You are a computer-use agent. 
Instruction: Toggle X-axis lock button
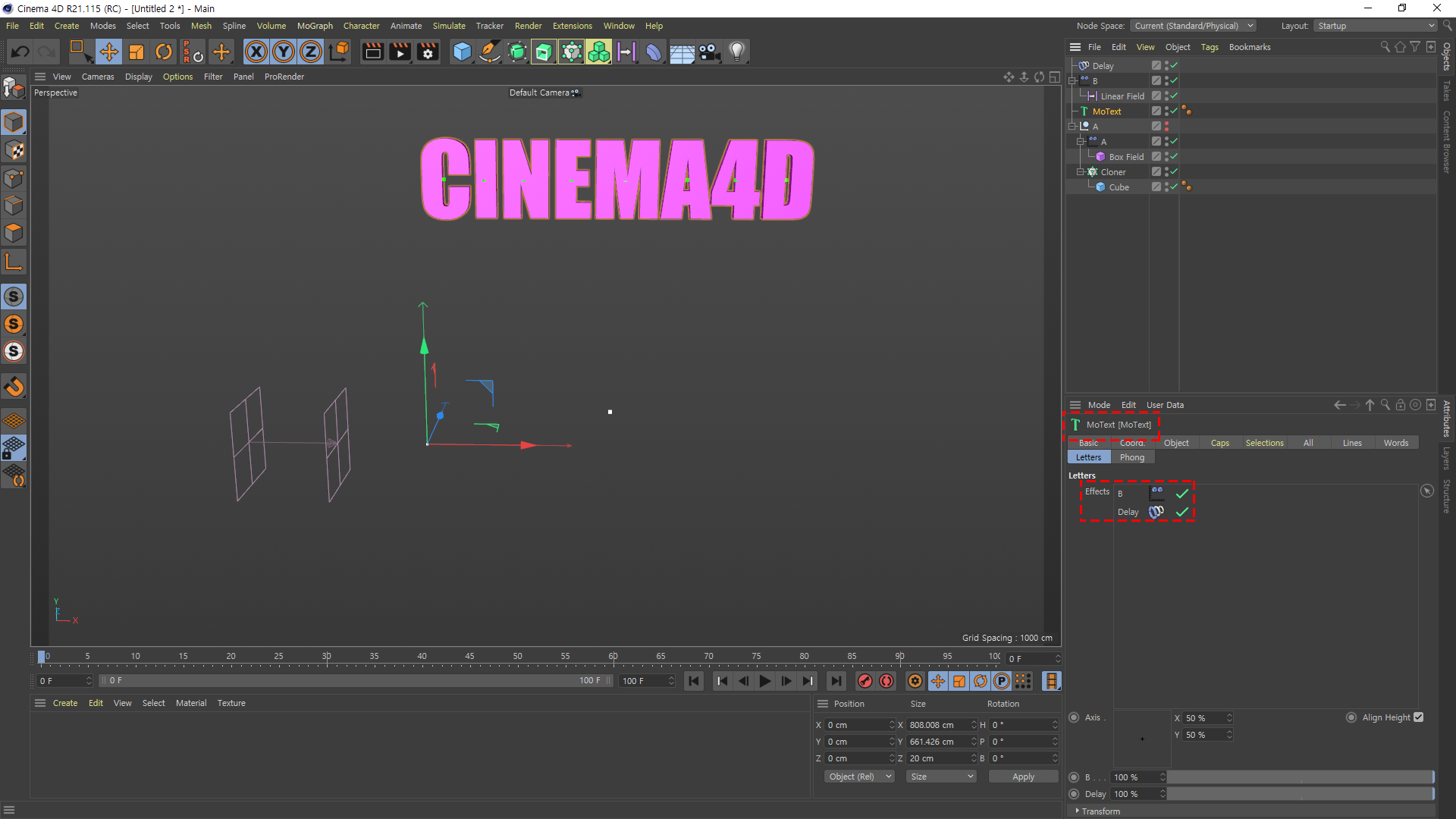(256, 52)
